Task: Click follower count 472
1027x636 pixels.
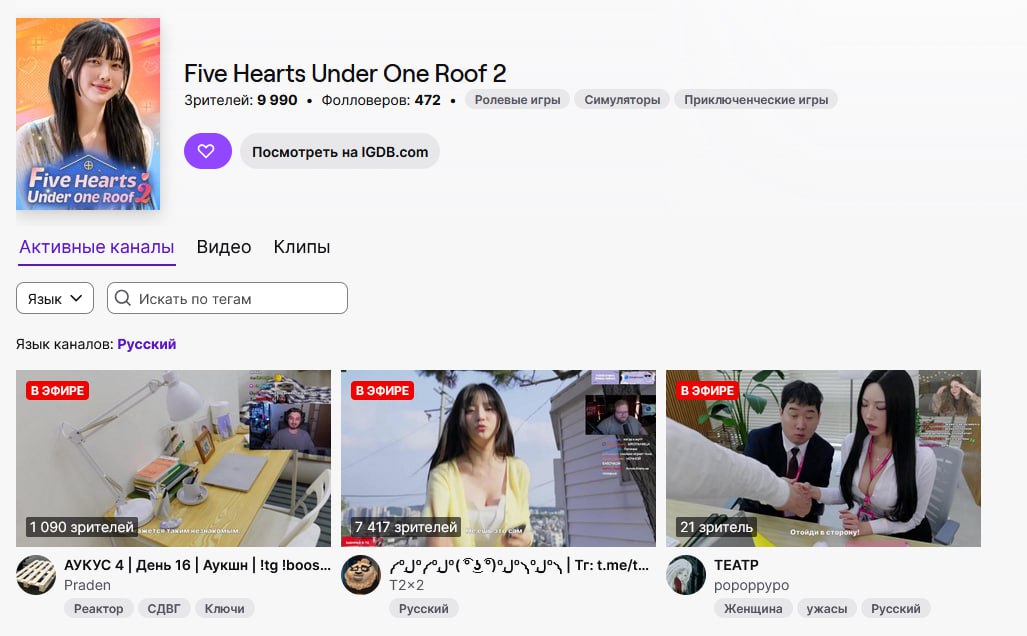Action: pos(428,100)
